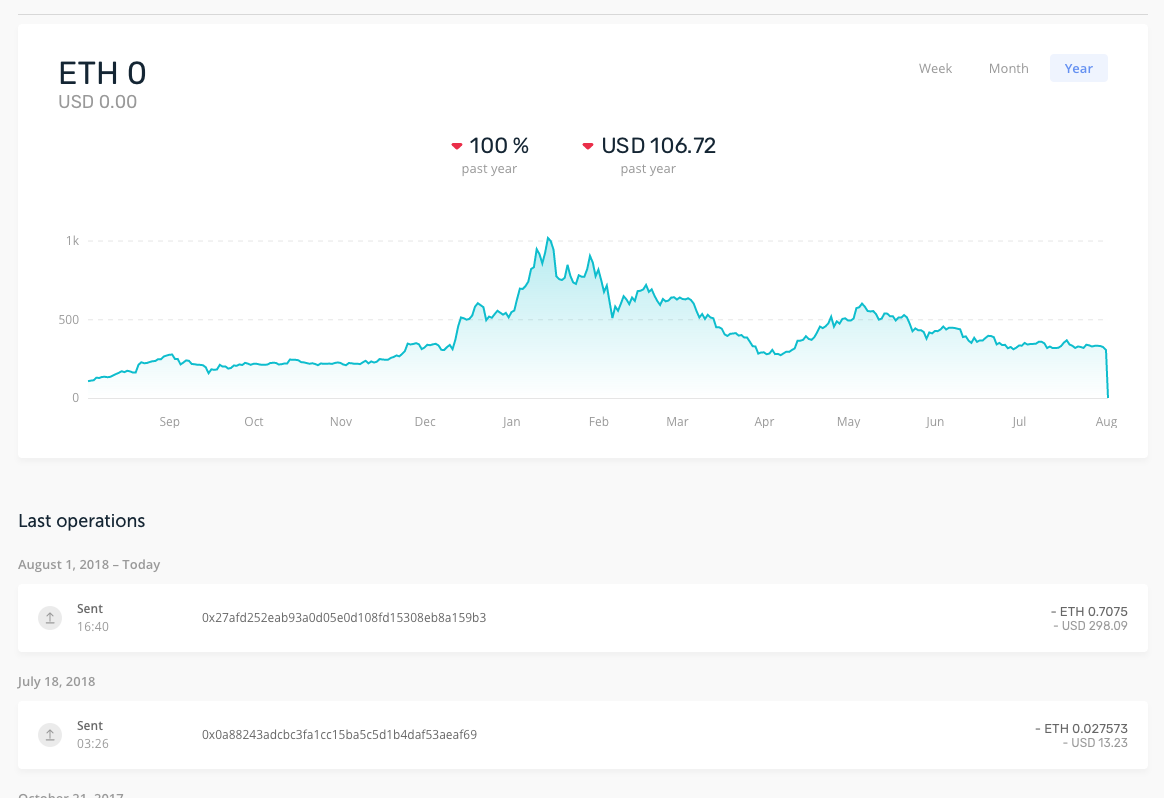
Task: Switch to the Month chart view
Action: pos(1008,68)
